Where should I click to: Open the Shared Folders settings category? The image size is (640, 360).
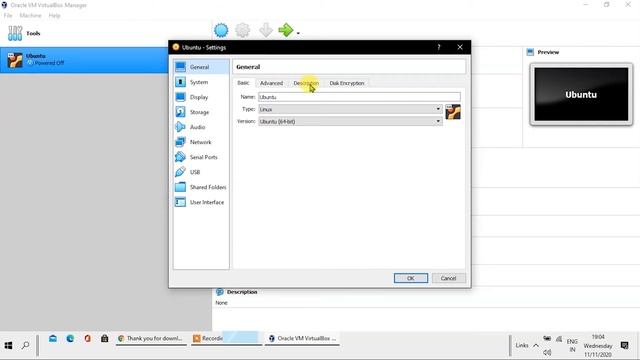(201, 187)
